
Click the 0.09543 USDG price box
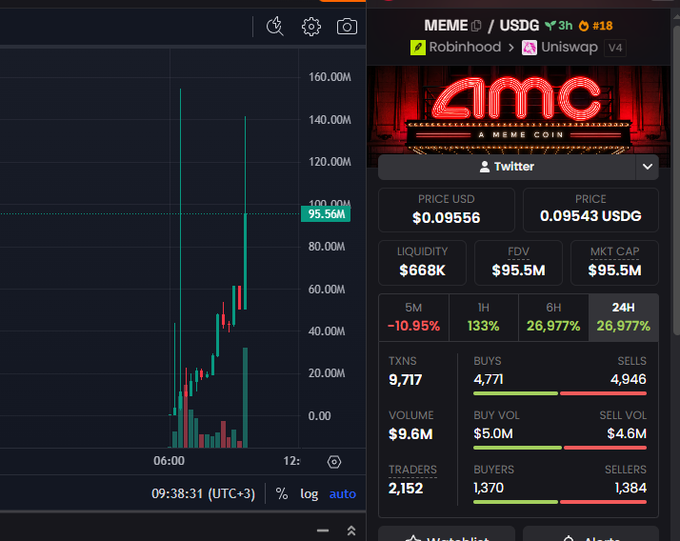click(591, 210)
